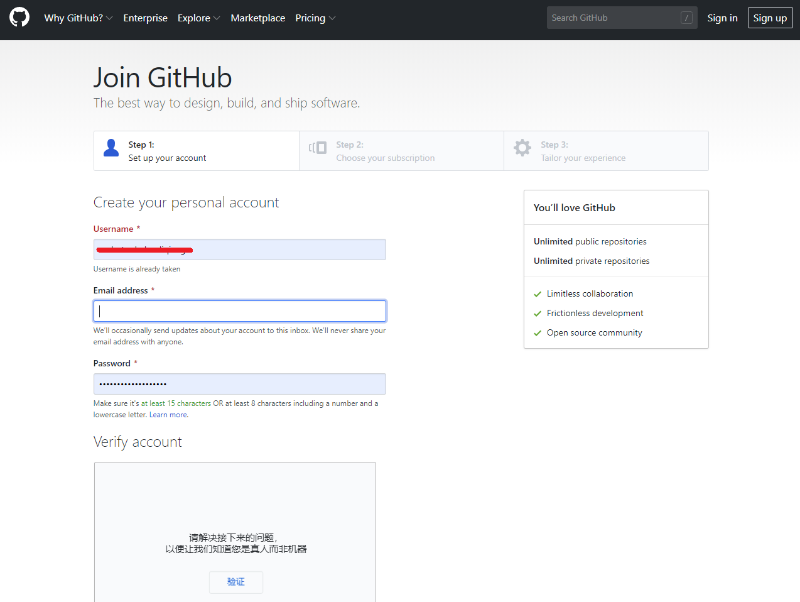The width and height of the screenshot is (800, 602).
Task: Focus the Search GitHub field
Action: coord(622,18)
